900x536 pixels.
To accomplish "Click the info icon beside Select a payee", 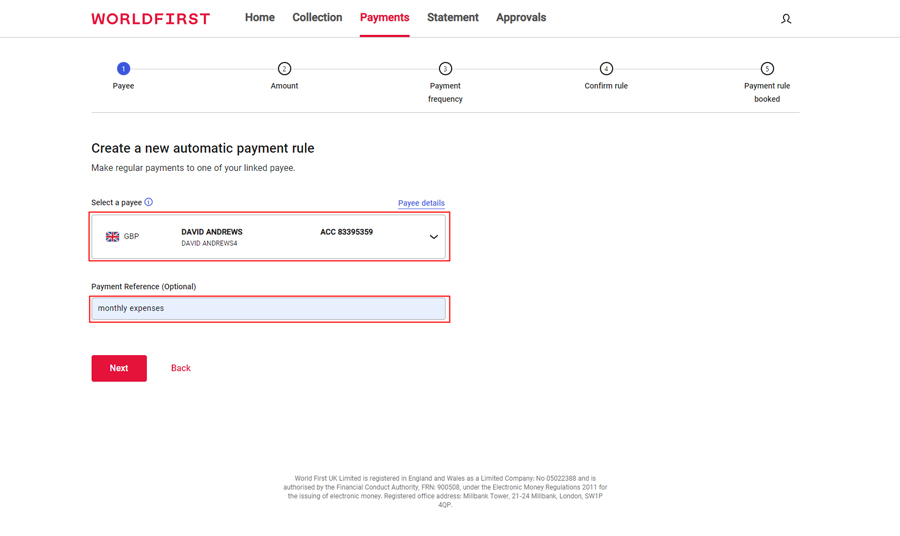I will (149, 202).
